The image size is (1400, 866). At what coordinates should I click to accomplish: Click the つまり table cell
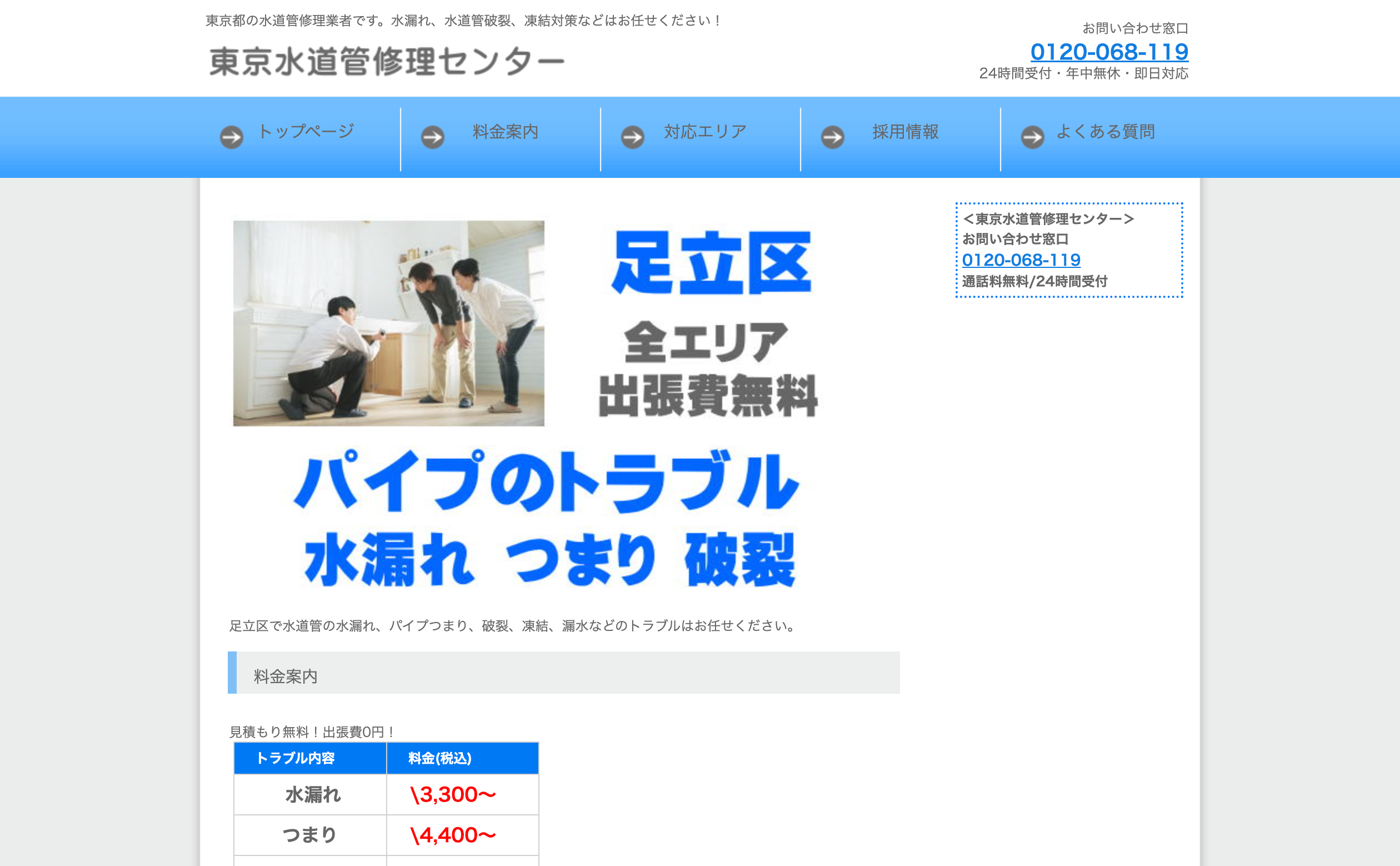coord(310,835)
